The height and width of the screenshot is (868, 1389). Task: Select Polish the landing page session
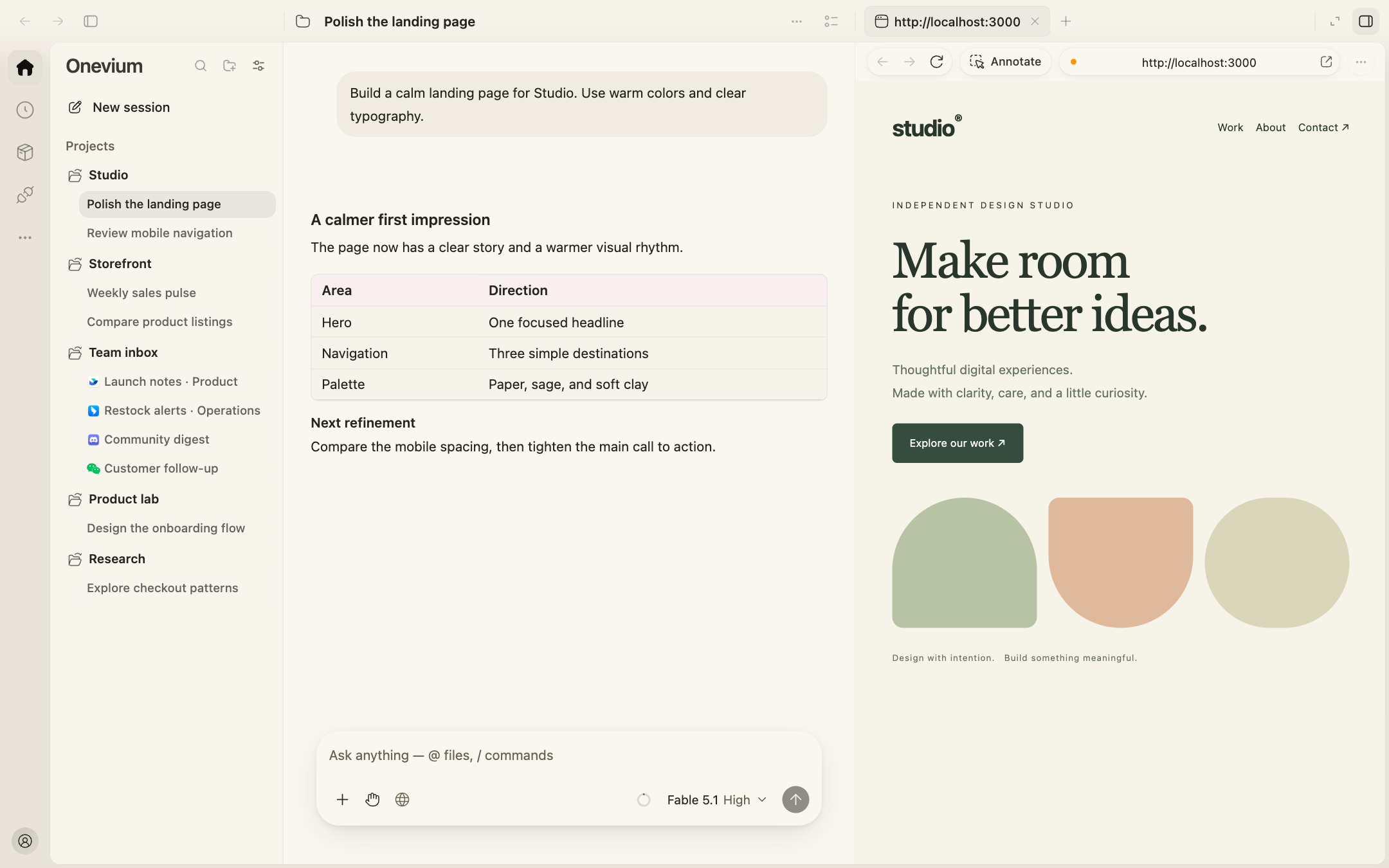click(x=177, y=204)
